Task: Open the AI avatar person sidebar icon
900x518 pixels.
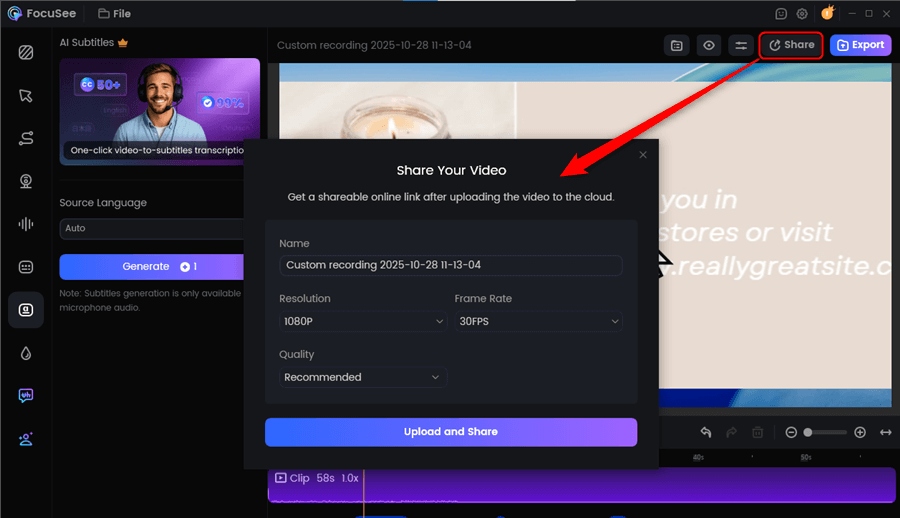Action: click(26, 439)
